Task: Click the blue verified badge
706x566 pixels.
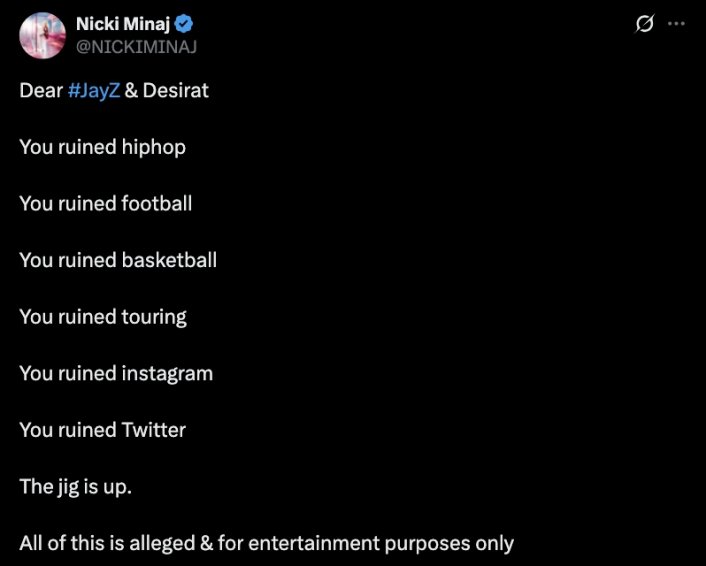Action: coord(184,24)
